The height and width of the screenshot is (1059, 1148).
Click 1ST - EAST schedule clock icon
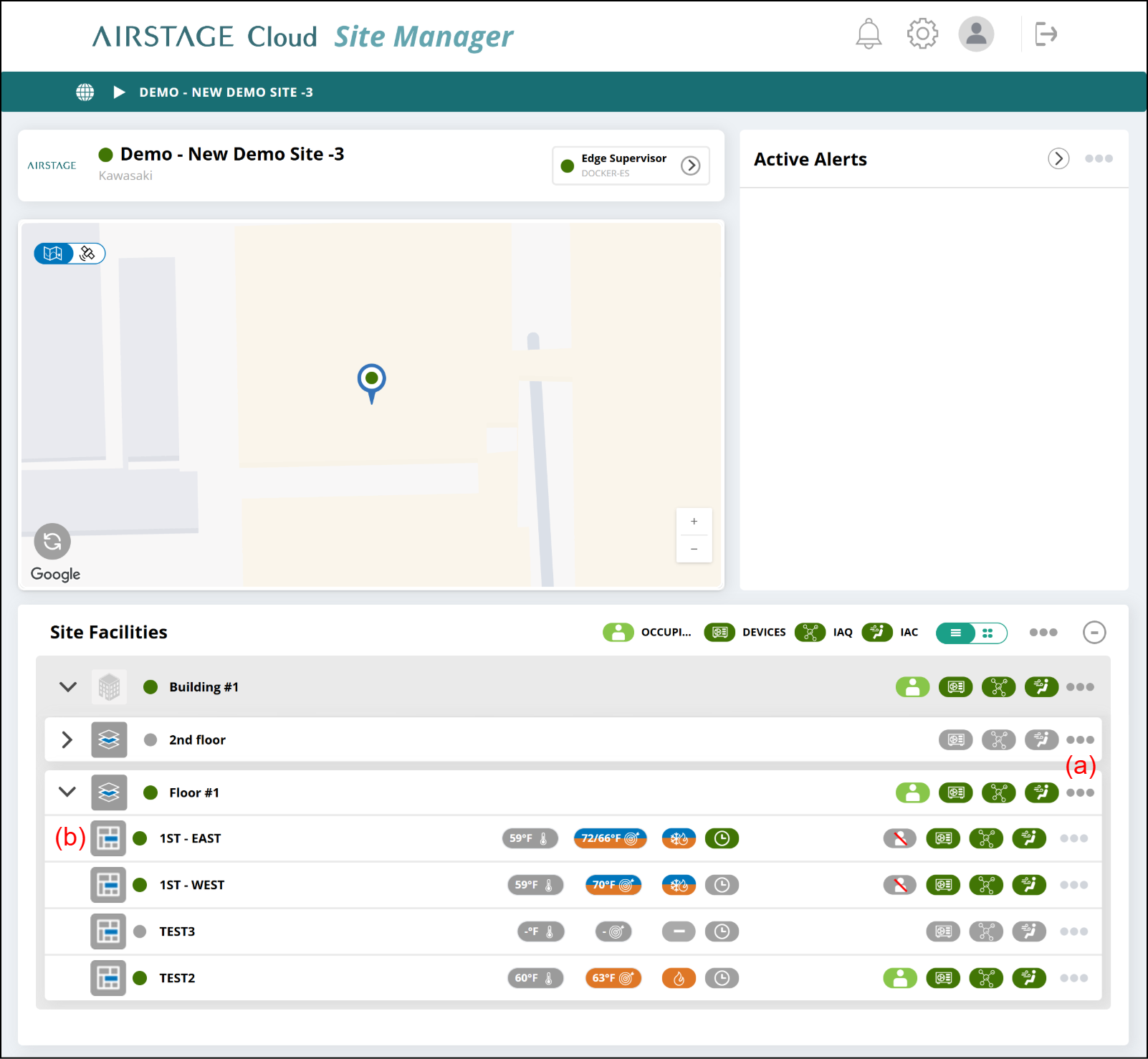[x=722, y=838]
